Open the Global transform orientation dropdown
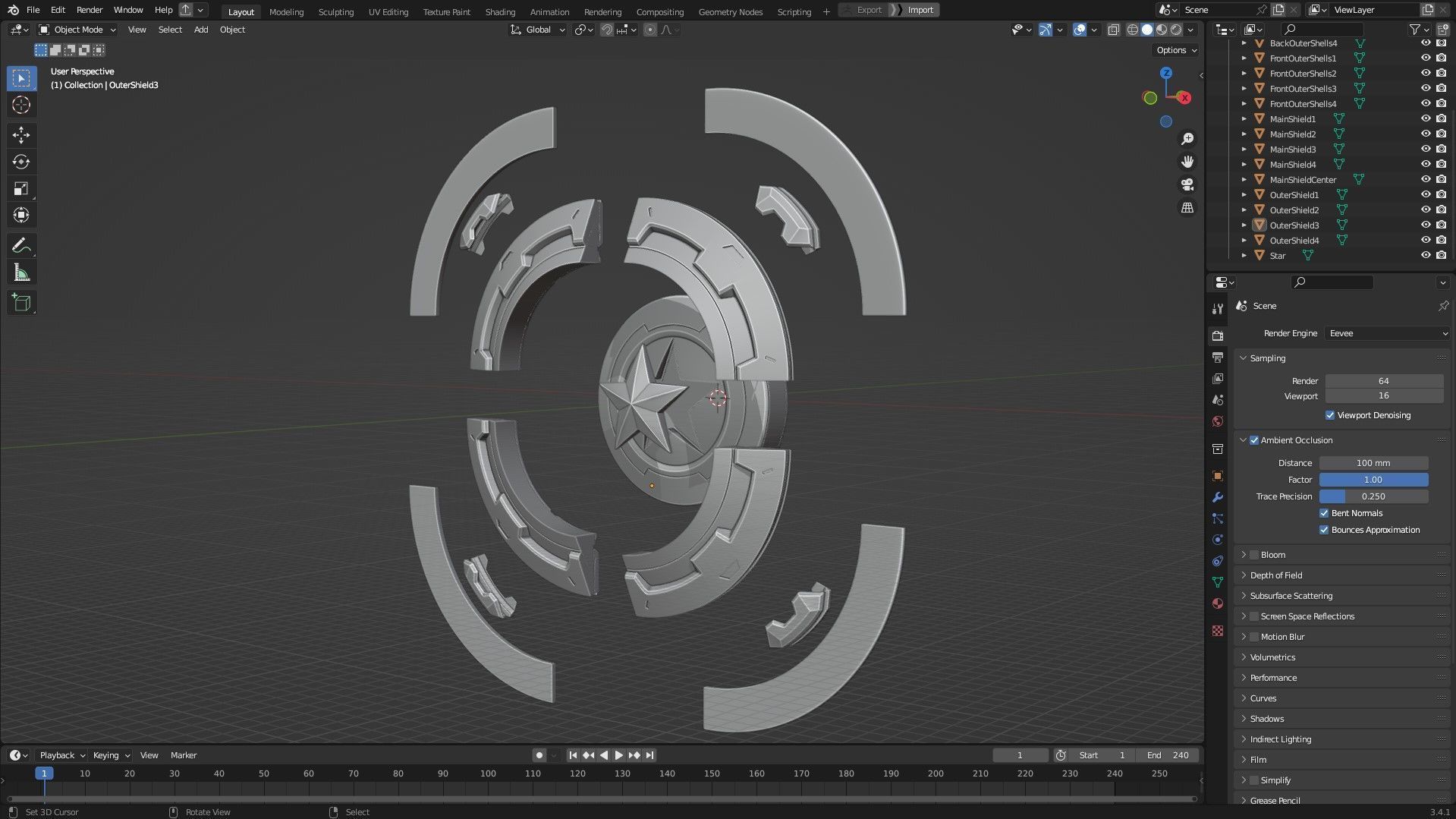This screenshot has width=1456, height=819. click(538, 30)
